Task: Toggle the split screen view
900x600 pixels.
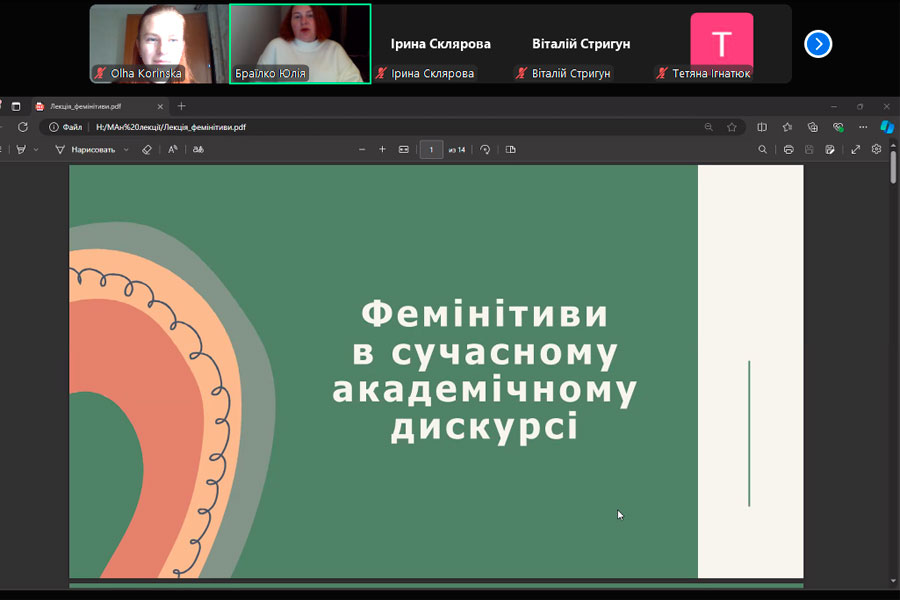Action: pyautogui.click(x=762, y=127)
